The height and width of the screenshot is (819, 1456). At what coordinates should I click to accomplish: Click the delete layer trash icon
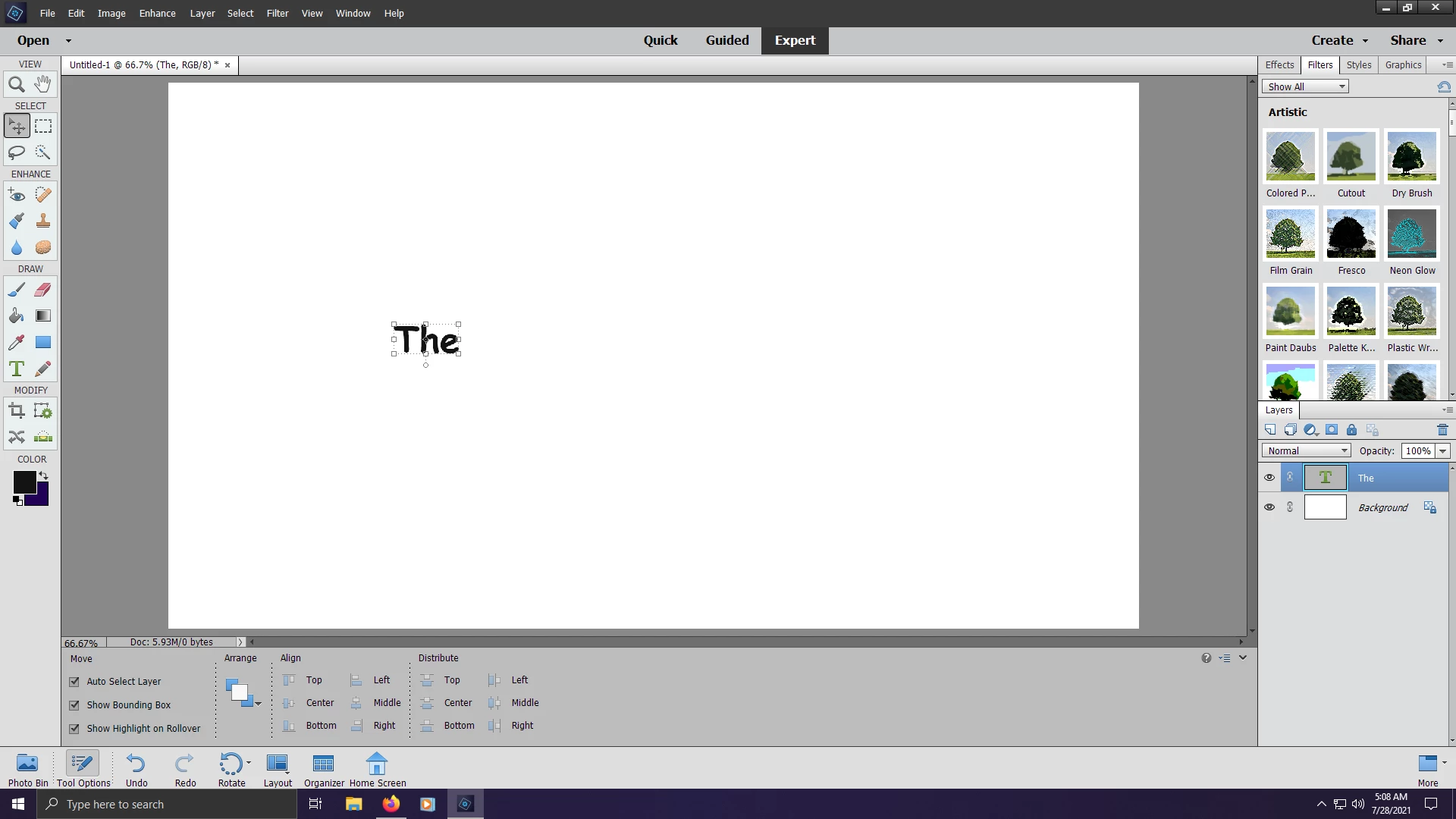click(1442, 430)
